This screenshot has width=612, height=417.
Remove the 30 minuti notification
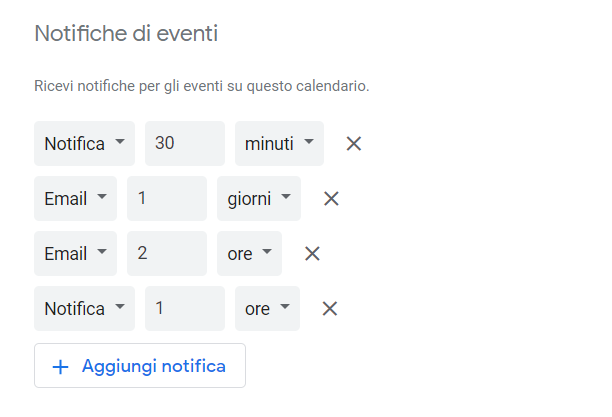click(x=353, y=144)
